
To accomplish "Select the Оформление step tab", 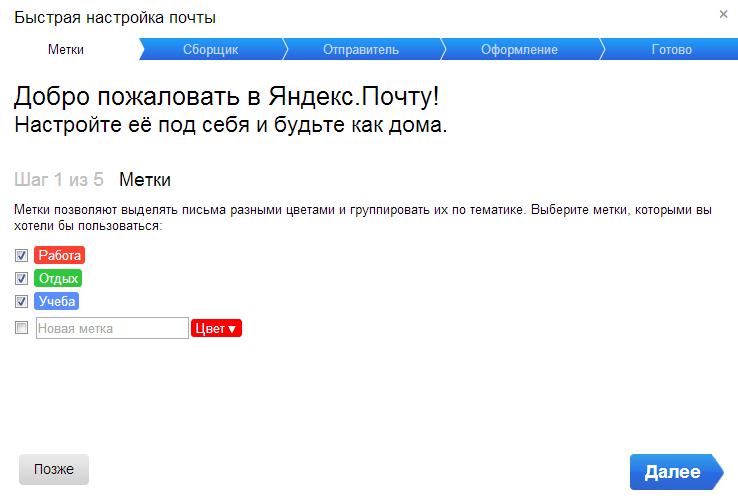I will [x=518, y=50].
